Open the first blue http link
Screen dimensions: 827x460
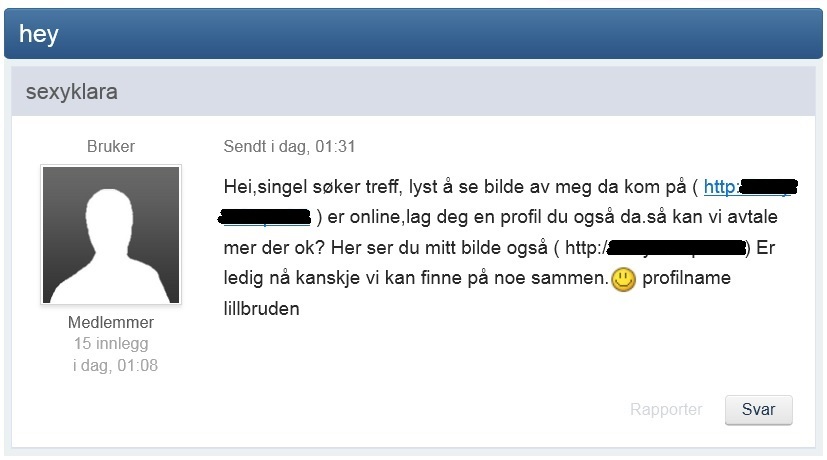[x=750, y=187]
